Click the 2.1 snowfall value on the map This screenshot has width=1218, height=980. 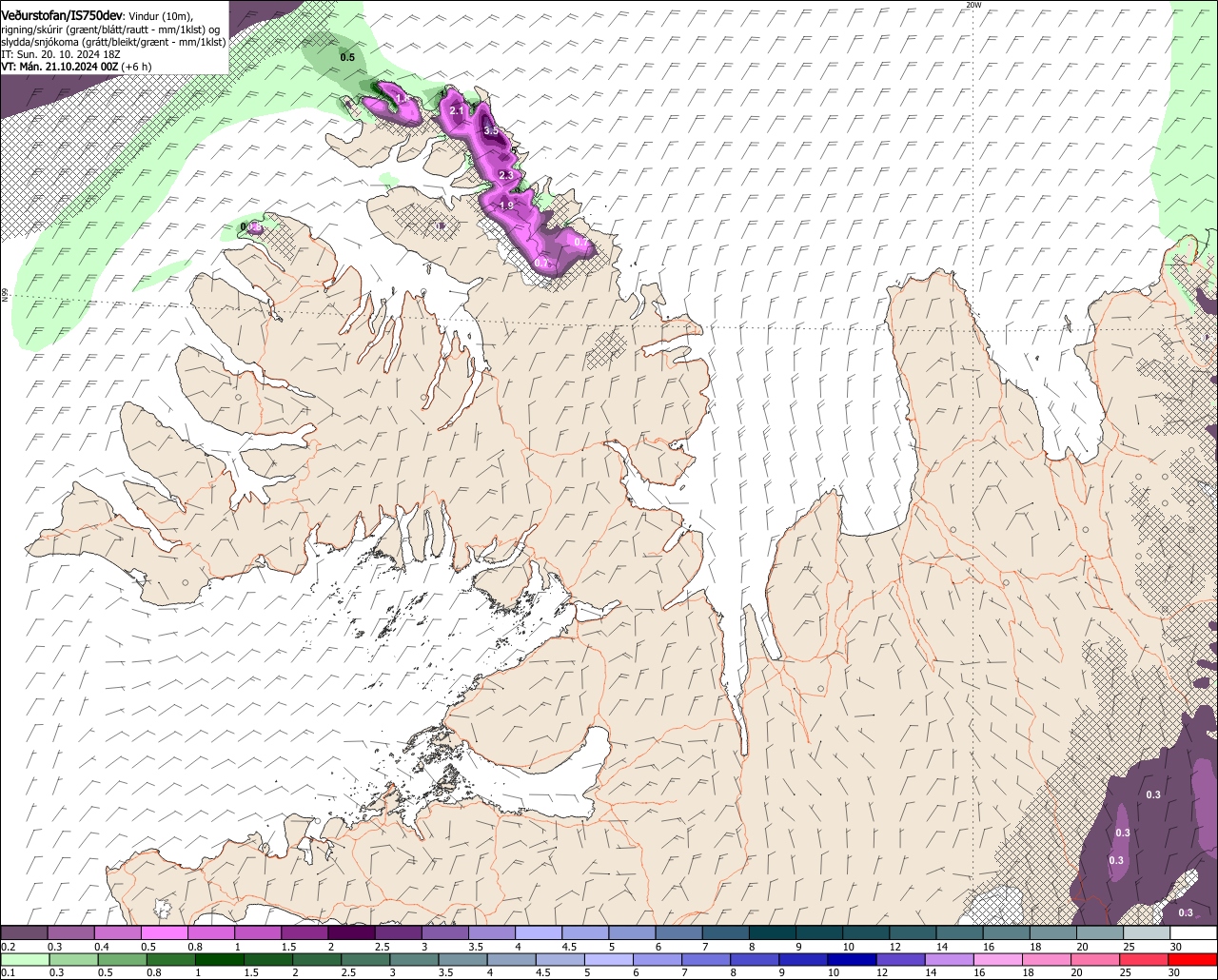tap(456, 111)
